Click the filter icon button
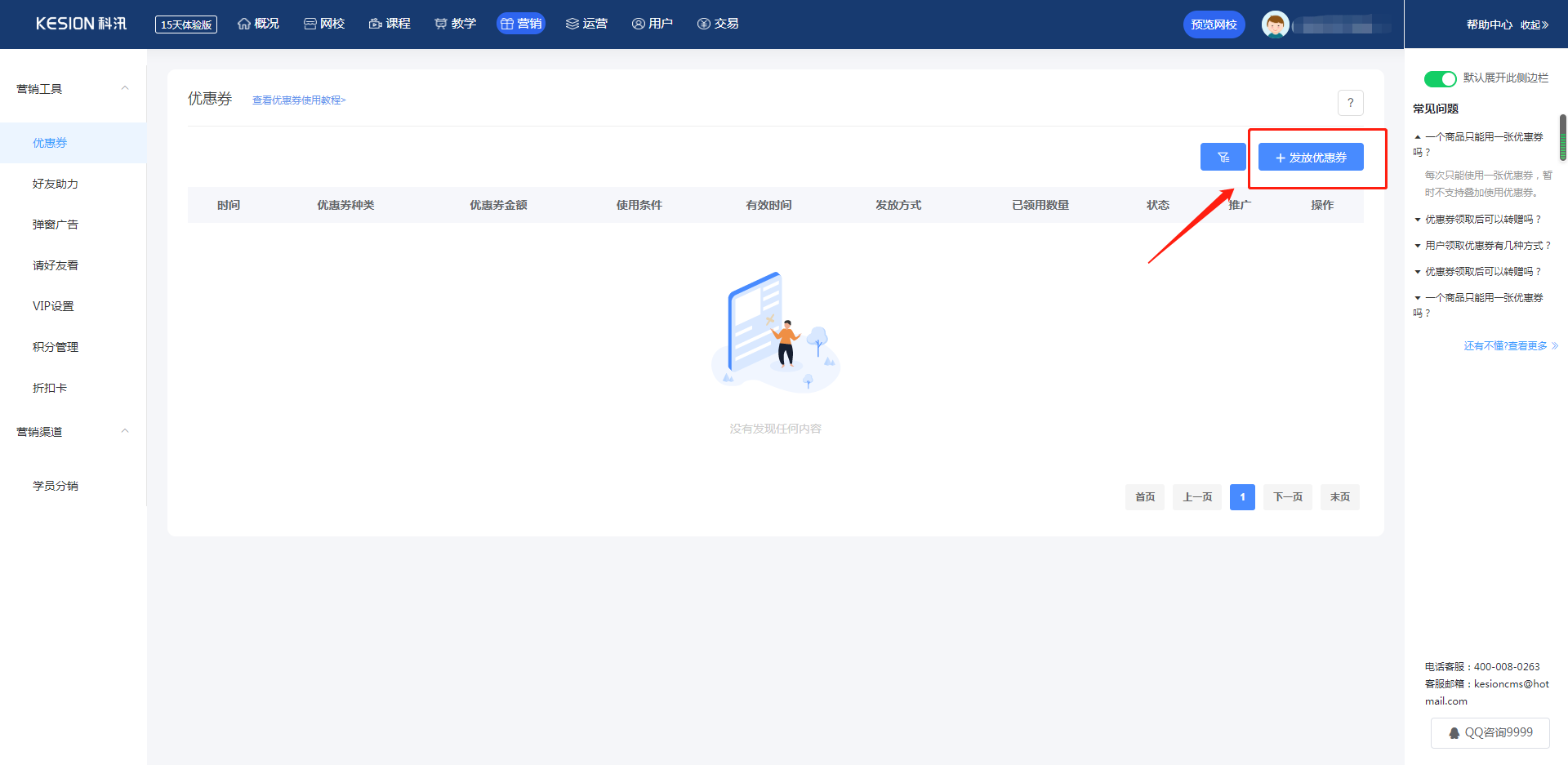Image resolution: width=1568 pixels, height=765 pixels. 1223,157
